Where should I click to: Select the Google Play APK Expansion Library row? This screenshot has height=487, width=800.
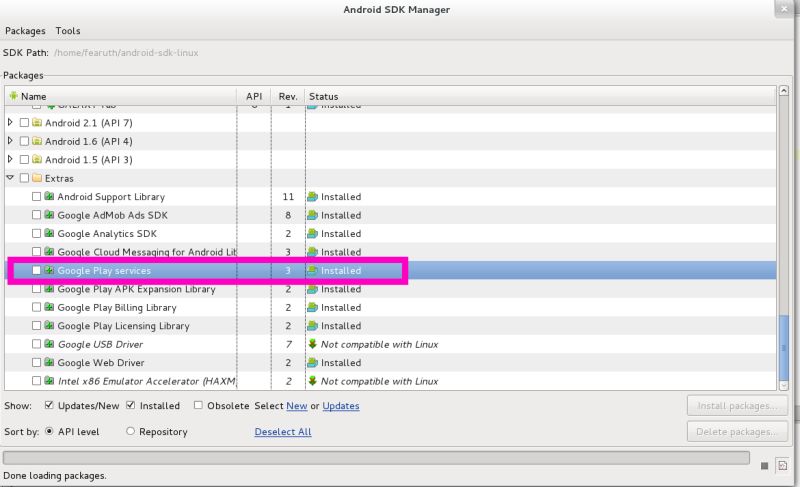[391, 289]
